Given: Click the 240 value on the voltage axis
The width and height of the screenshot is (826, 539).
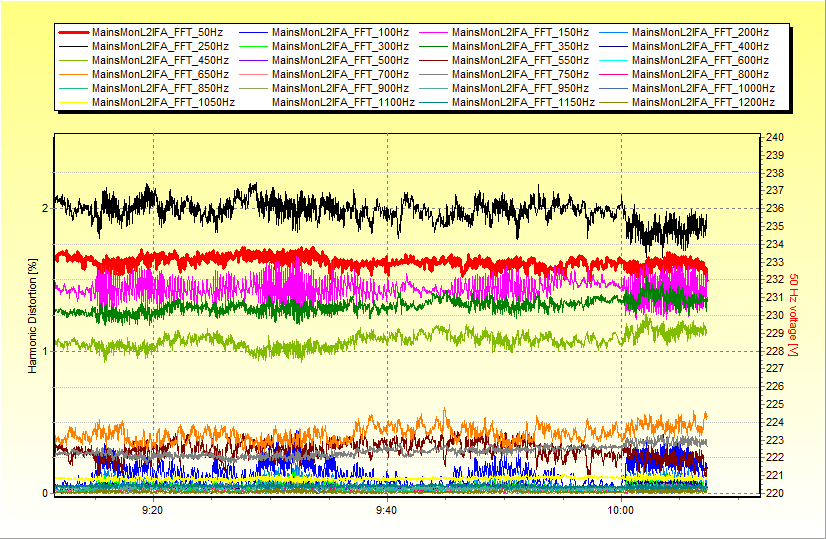Looking at the screenshot, I should (x=774, y=137).
